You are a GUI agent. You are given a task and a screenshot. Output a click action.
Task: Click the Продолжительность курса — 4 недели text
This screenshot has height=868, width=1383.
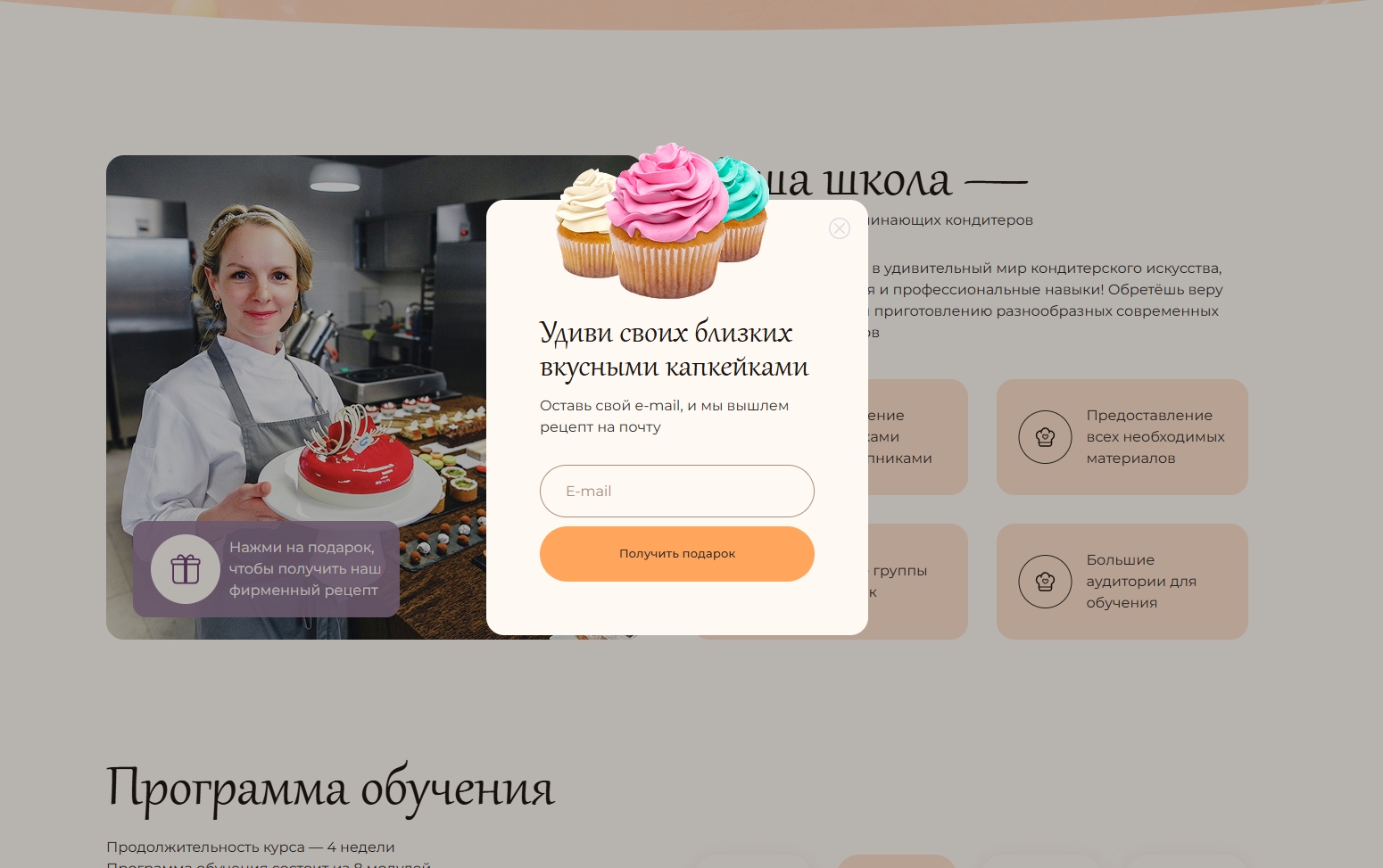[x=250, y=847]
